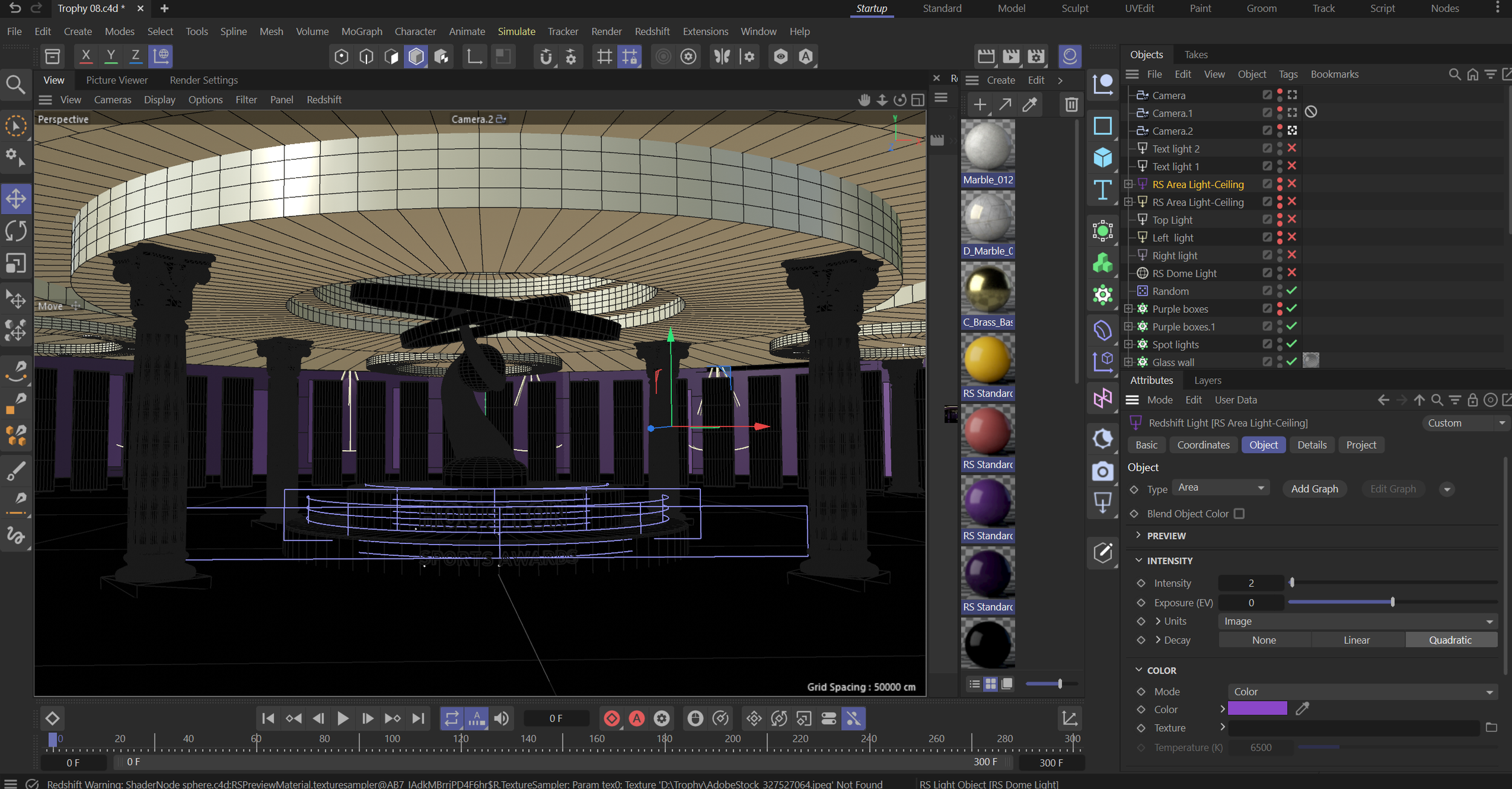Expand the Purple boxes object tree
This screenshot has height=789, width=1512.
[x=1129, y=309]
